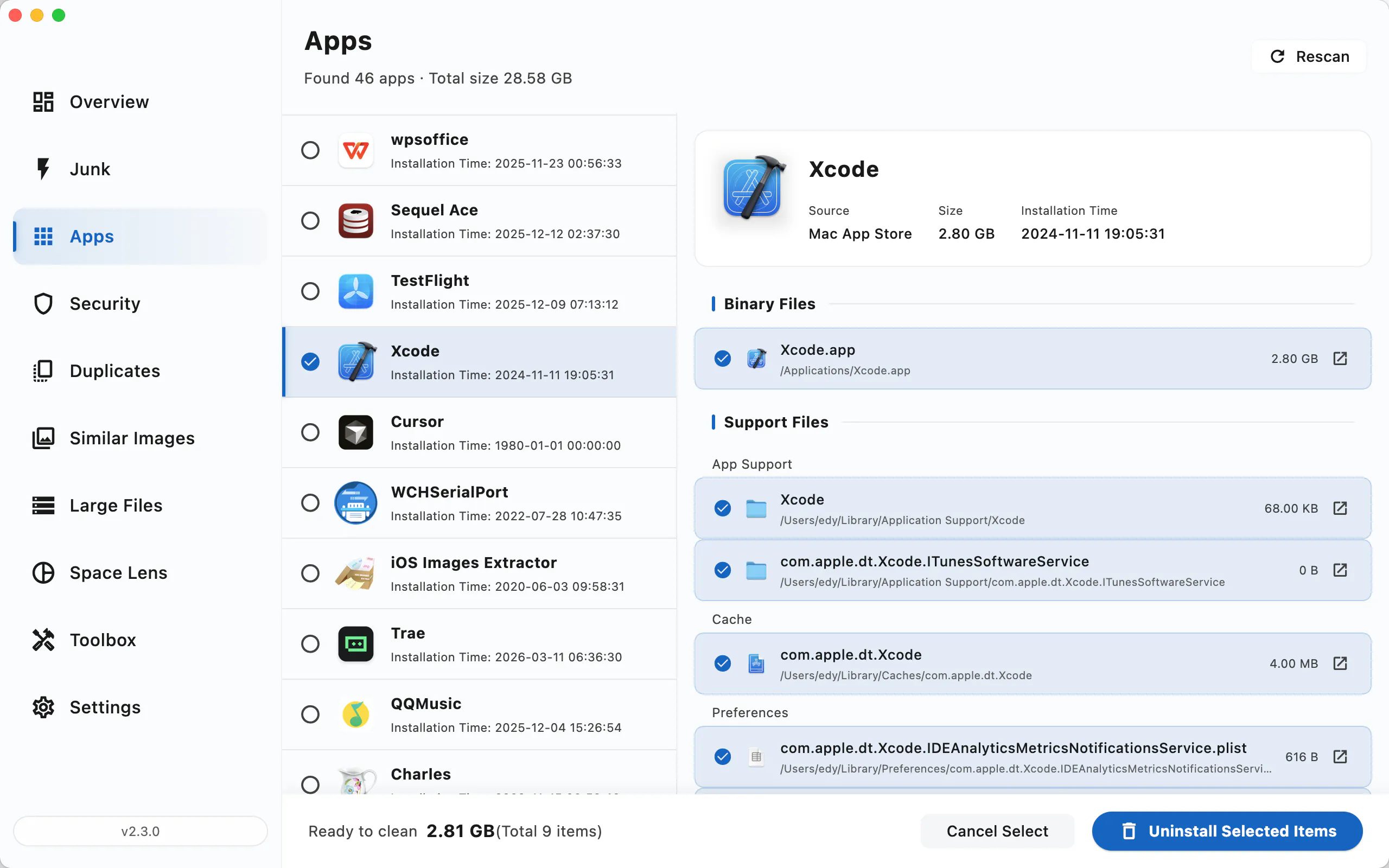Click the Security shield icon

[x=43, y=303]
